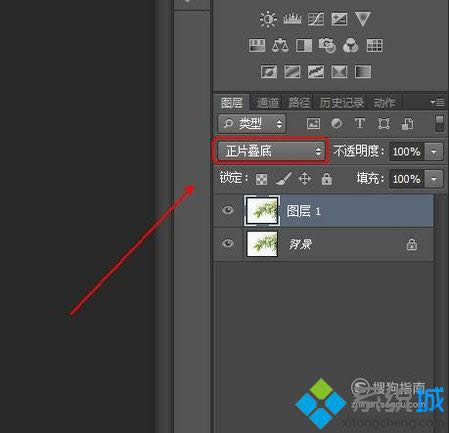Switch to the 通道 tab

[268, 103]
